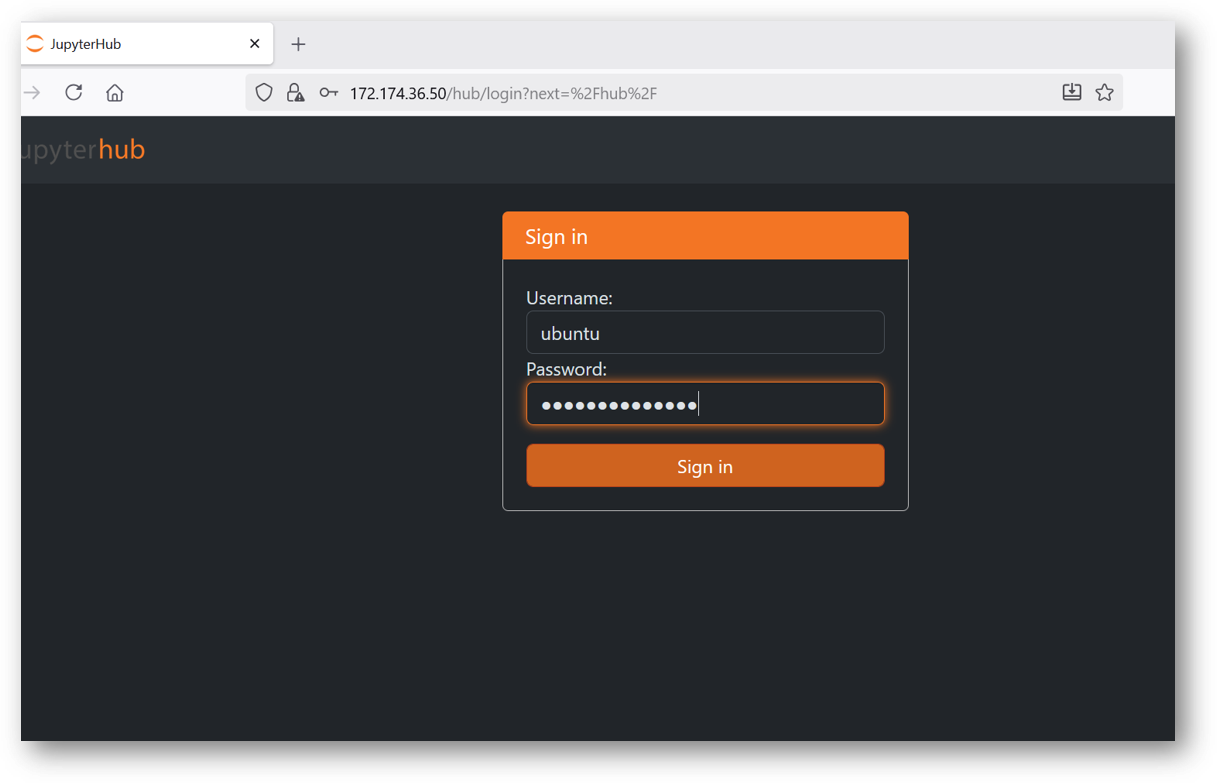This screenshot has height=783, width=1217.
Task: Bookmark this page with the star icon
Action: [1104, 93]
